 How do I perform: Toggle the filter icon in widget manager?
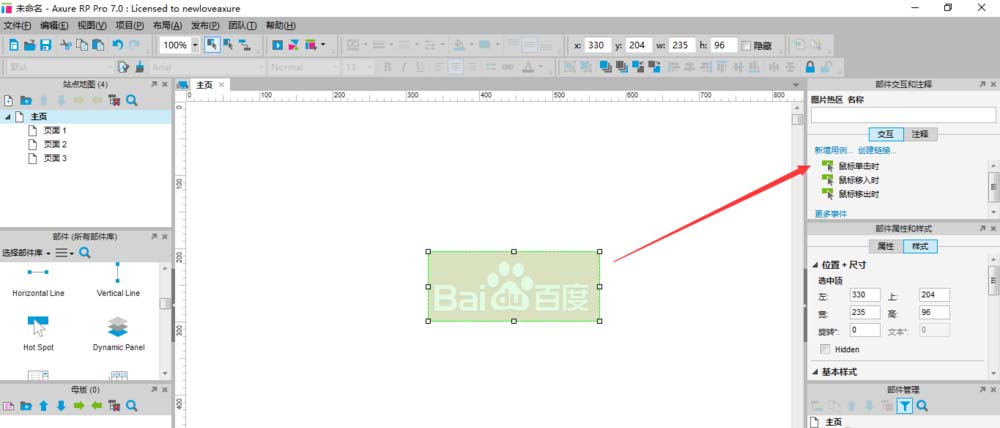904,405
